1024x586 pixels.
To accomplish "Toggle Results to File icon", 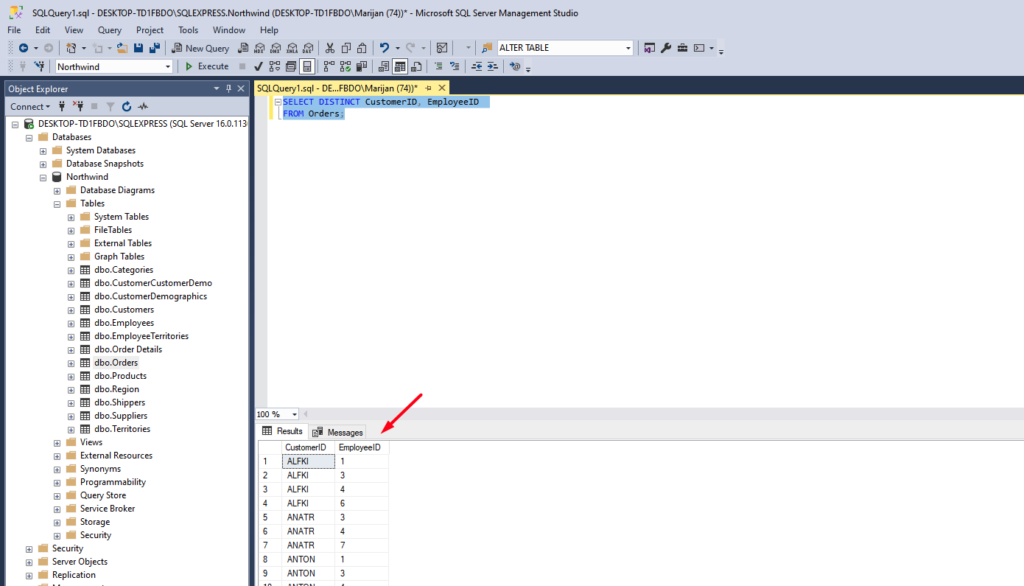I will [416, 66].
